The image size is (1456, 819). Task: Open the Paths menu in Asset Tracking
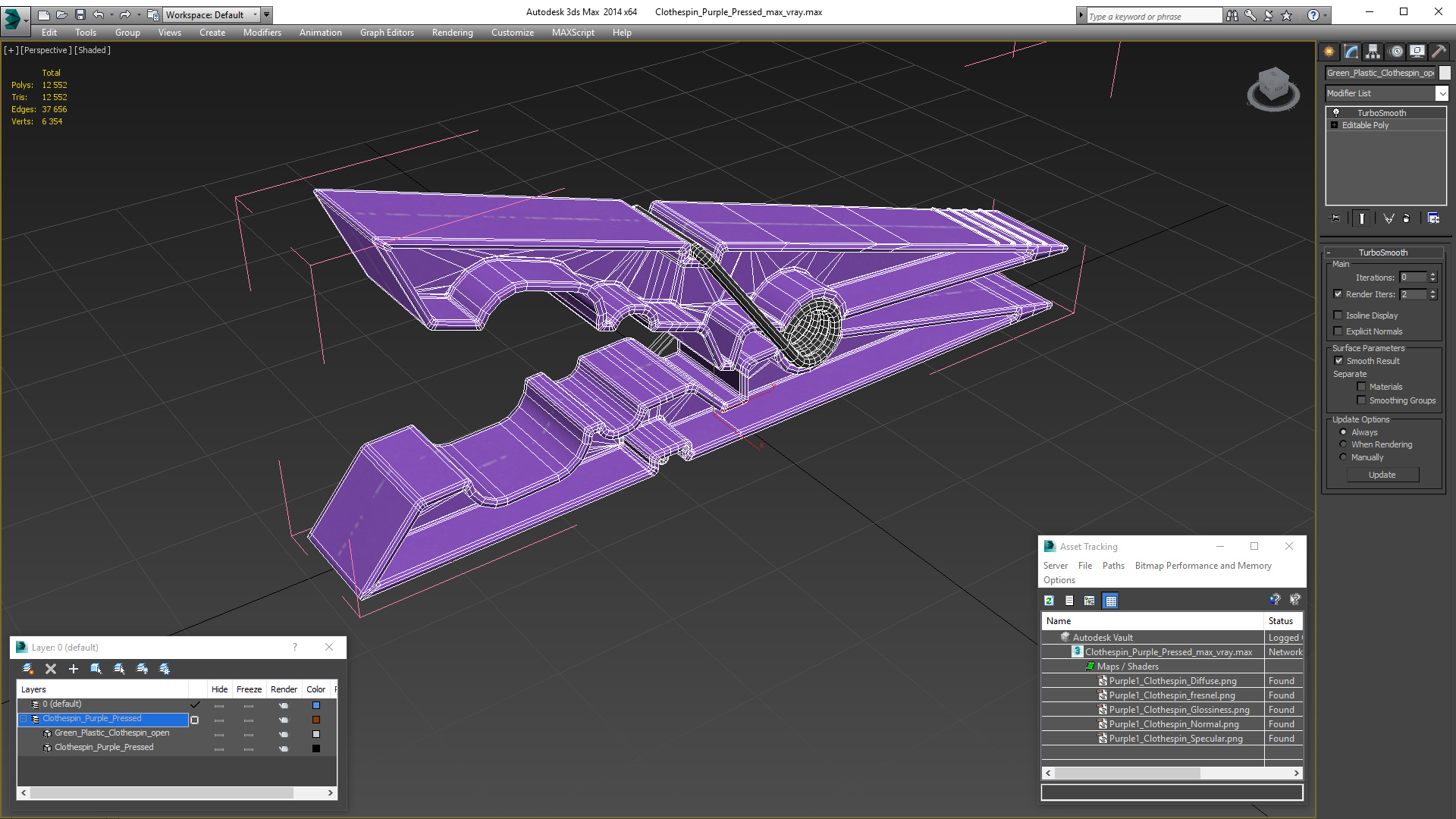pos(1112,566)
